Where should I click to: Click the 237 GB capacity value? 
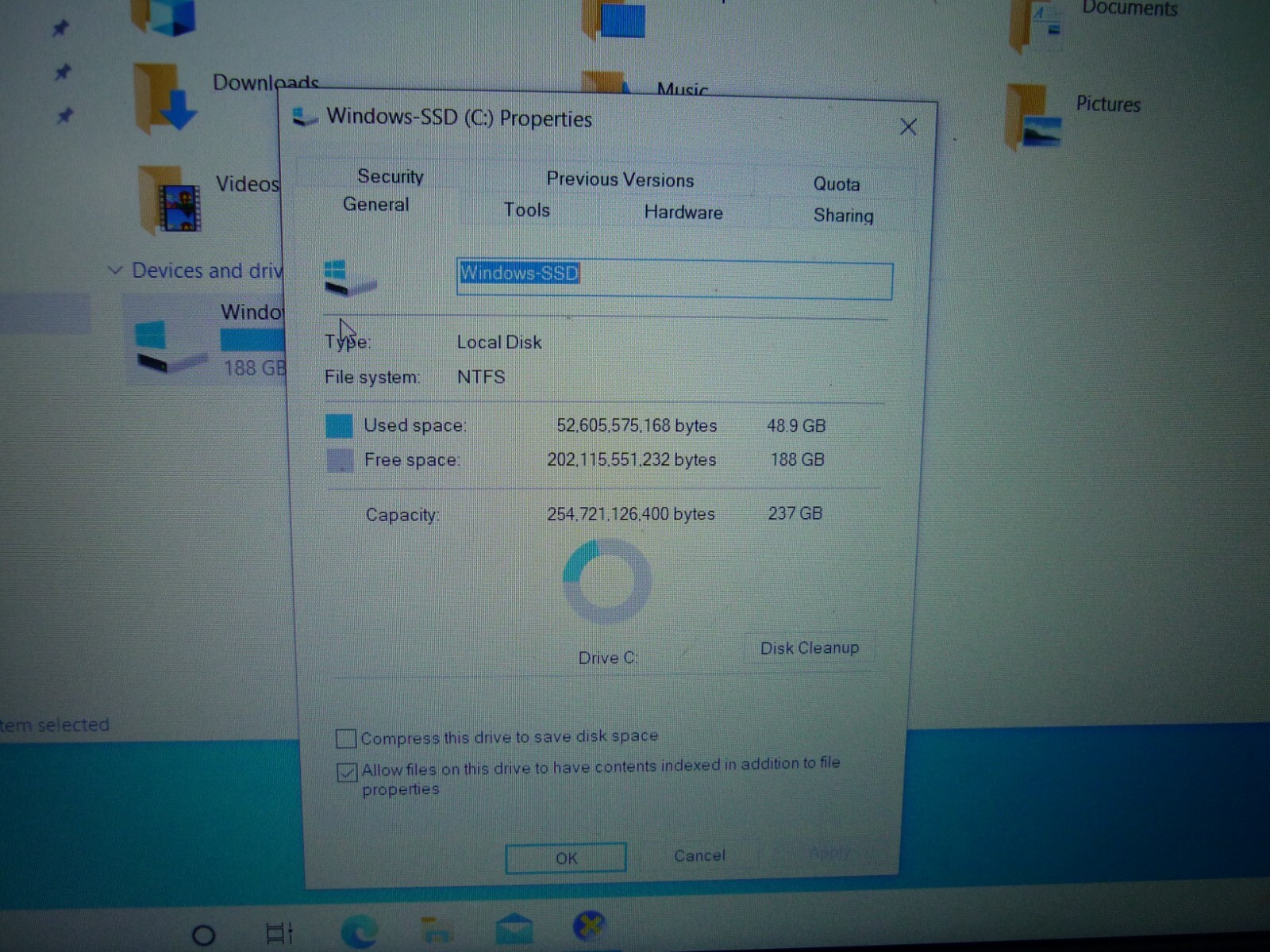[795, 513]
